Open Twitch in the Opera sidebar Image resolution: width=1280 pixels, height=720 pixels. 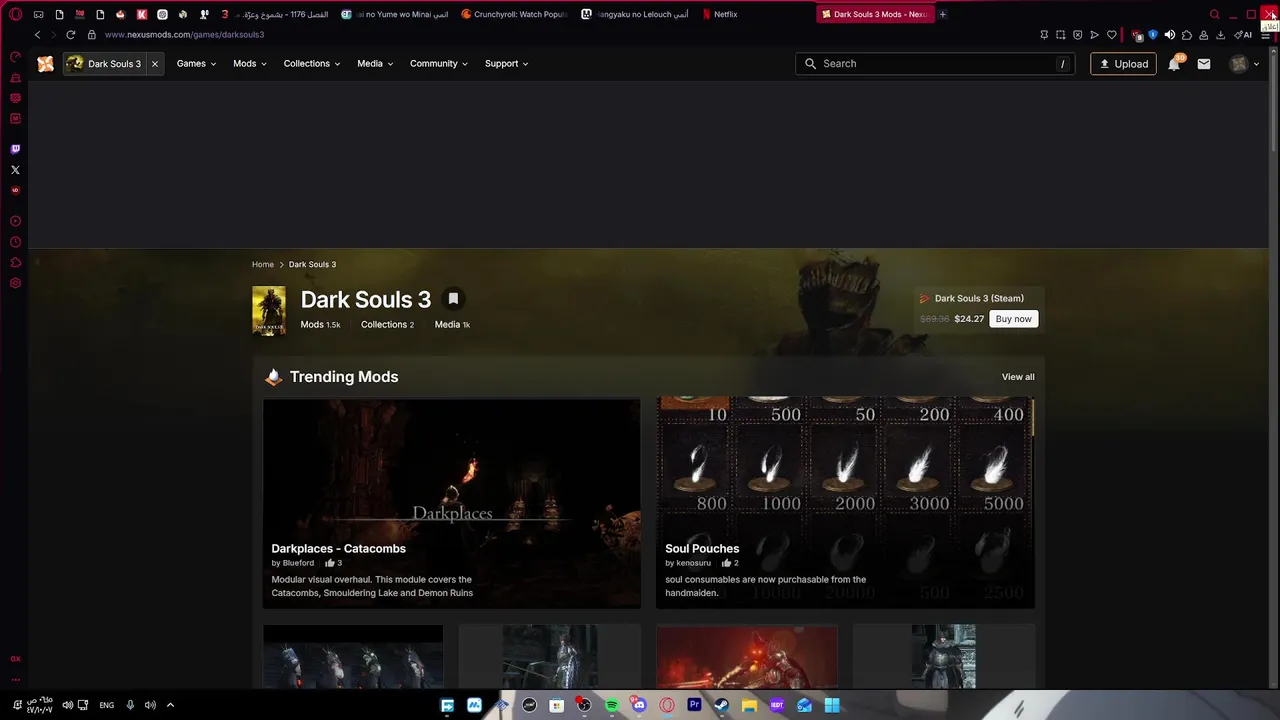[x=15, y=149]
